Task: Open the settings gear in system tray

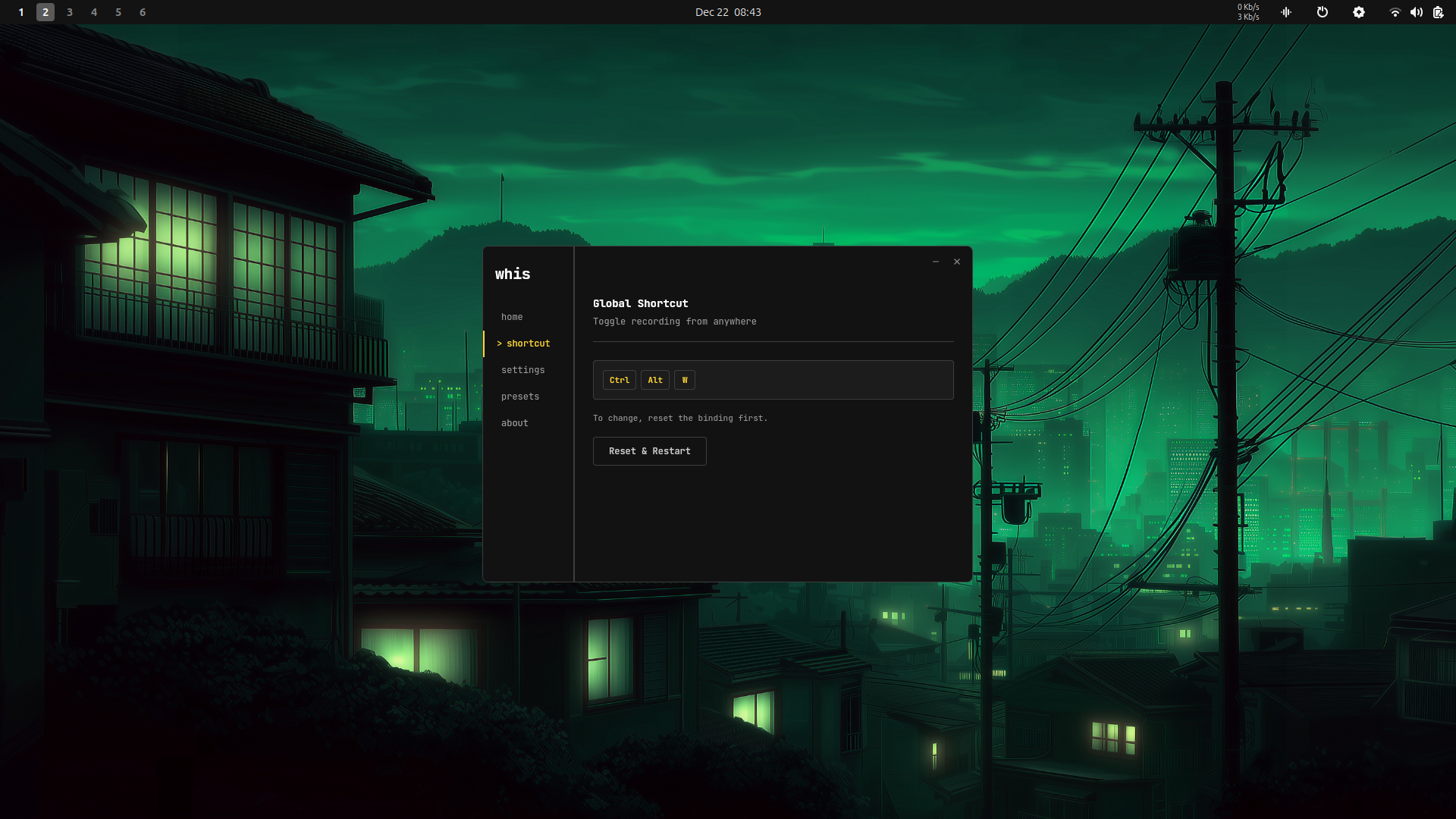Action: (1359, 12)
